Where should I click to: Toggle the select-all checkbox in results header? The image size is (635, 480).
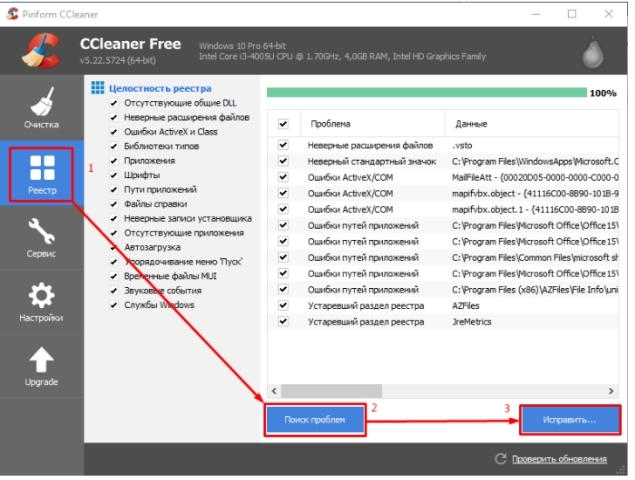[283, 124]
